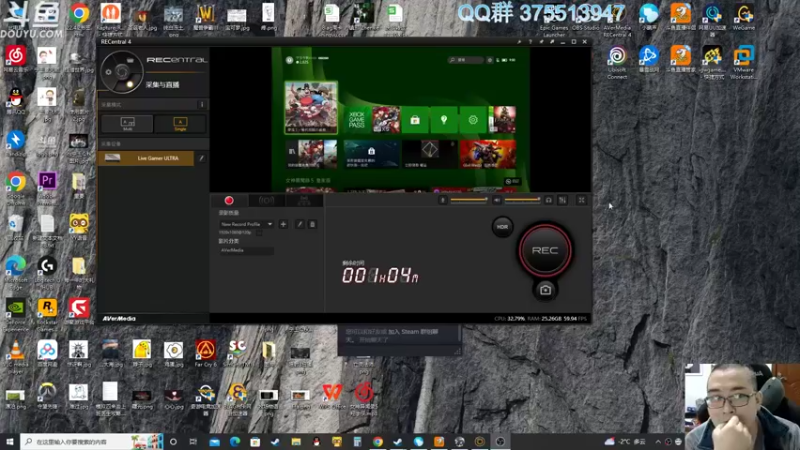800x450 pixels.
Task: Switch to Single capture mode
Action: pyautogui.click(x=180, y=123)
